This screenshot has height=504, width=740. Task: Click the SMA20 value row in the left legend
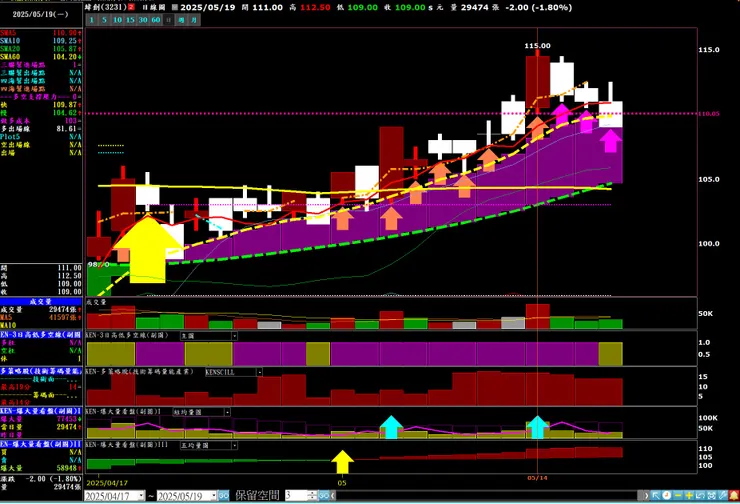(41, 49)
